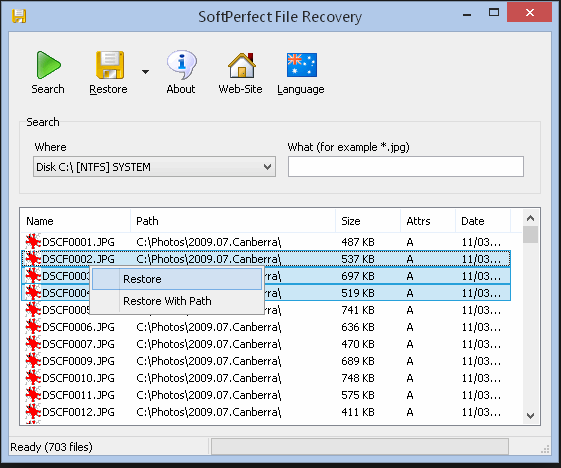Choose Restore from the context menu
Screen dimensions: 561x468
pos(177,279)
